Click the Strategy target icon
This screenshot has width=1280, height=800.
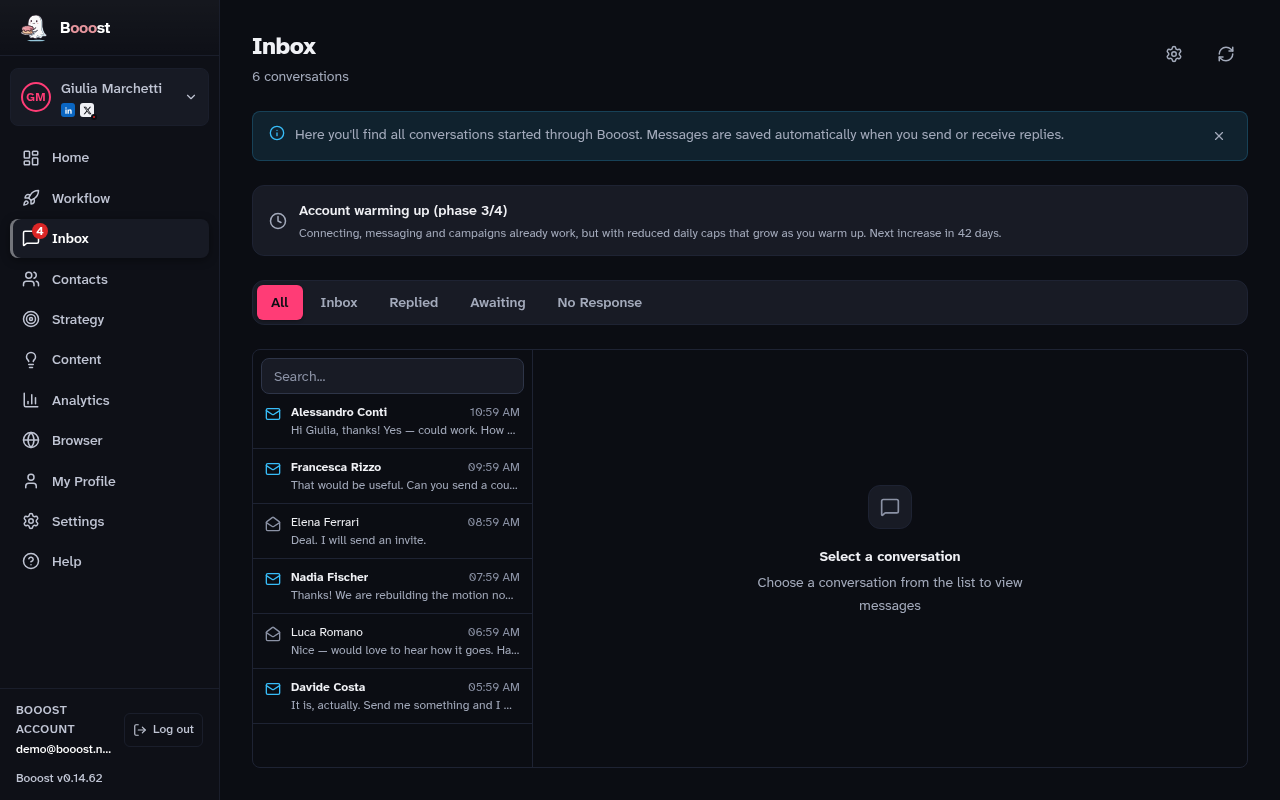click(31, 319)
